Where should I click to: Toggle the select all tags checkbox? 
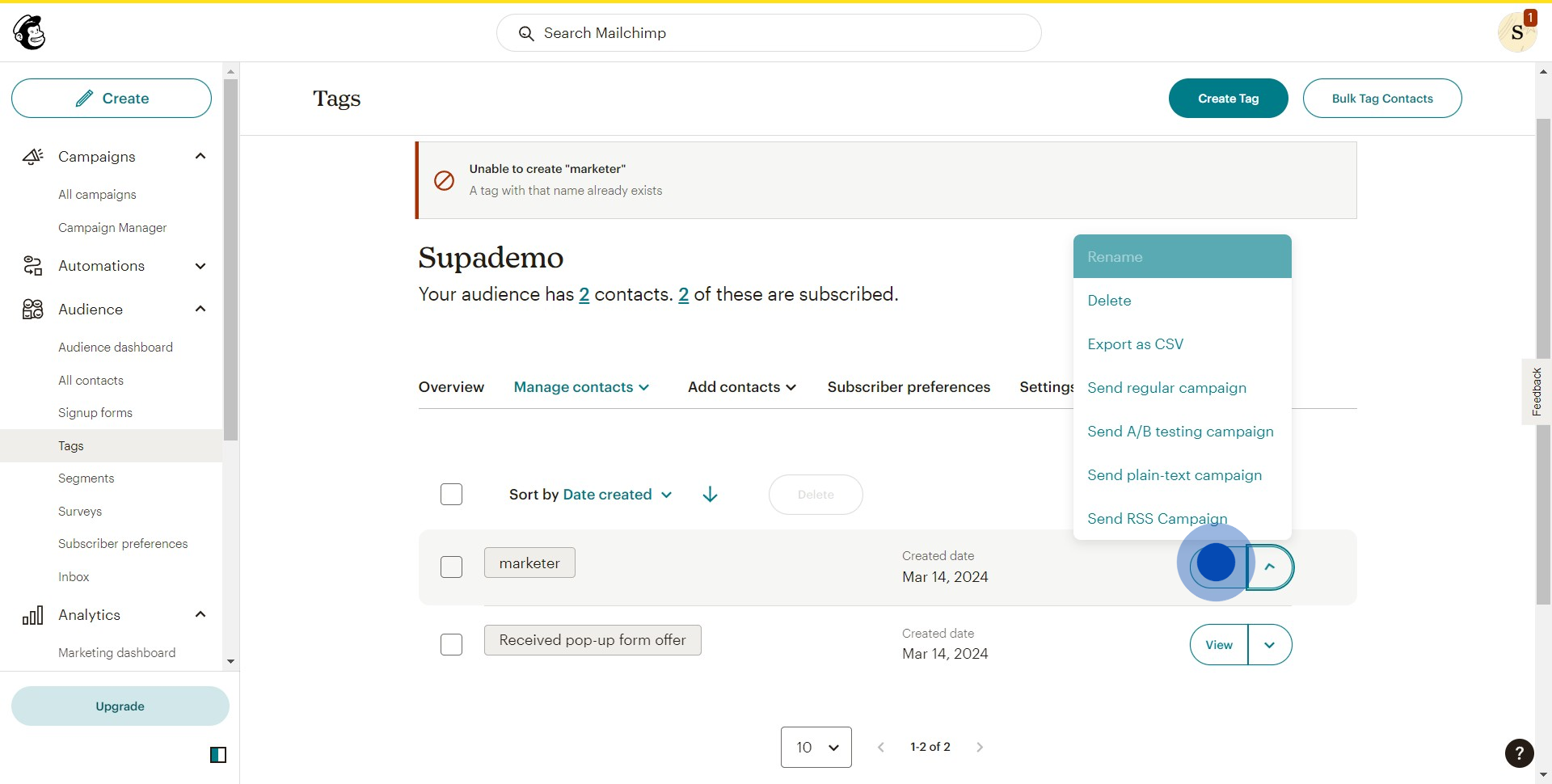451,495
